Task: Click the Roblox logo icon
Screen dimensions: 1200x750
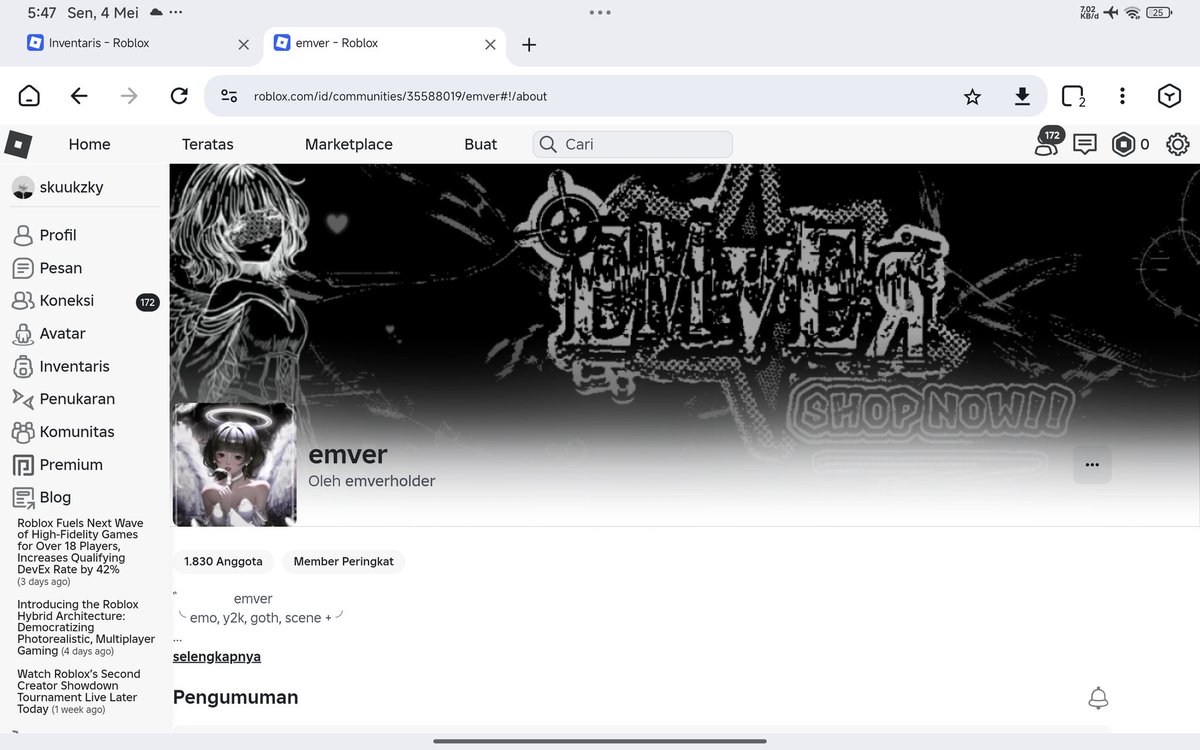Action: 18,144
